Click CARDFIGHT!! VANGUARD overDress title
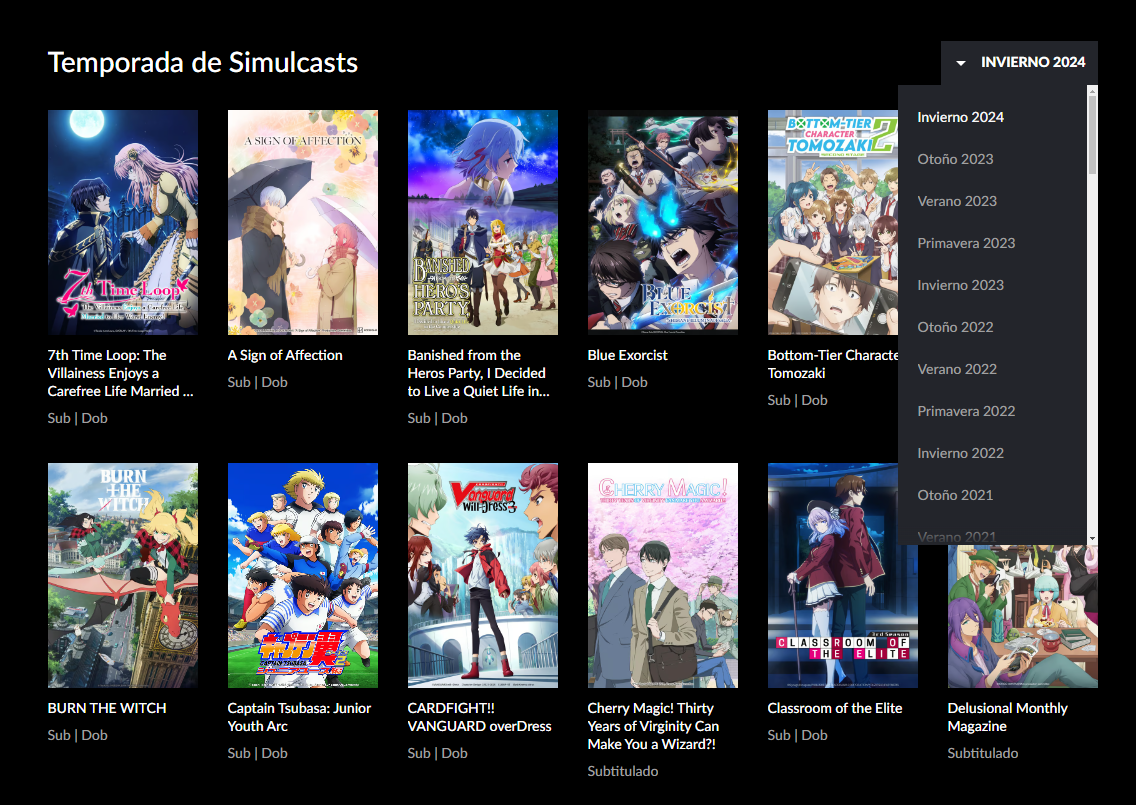Viewport: 1136px width, 805px height. 480,717
